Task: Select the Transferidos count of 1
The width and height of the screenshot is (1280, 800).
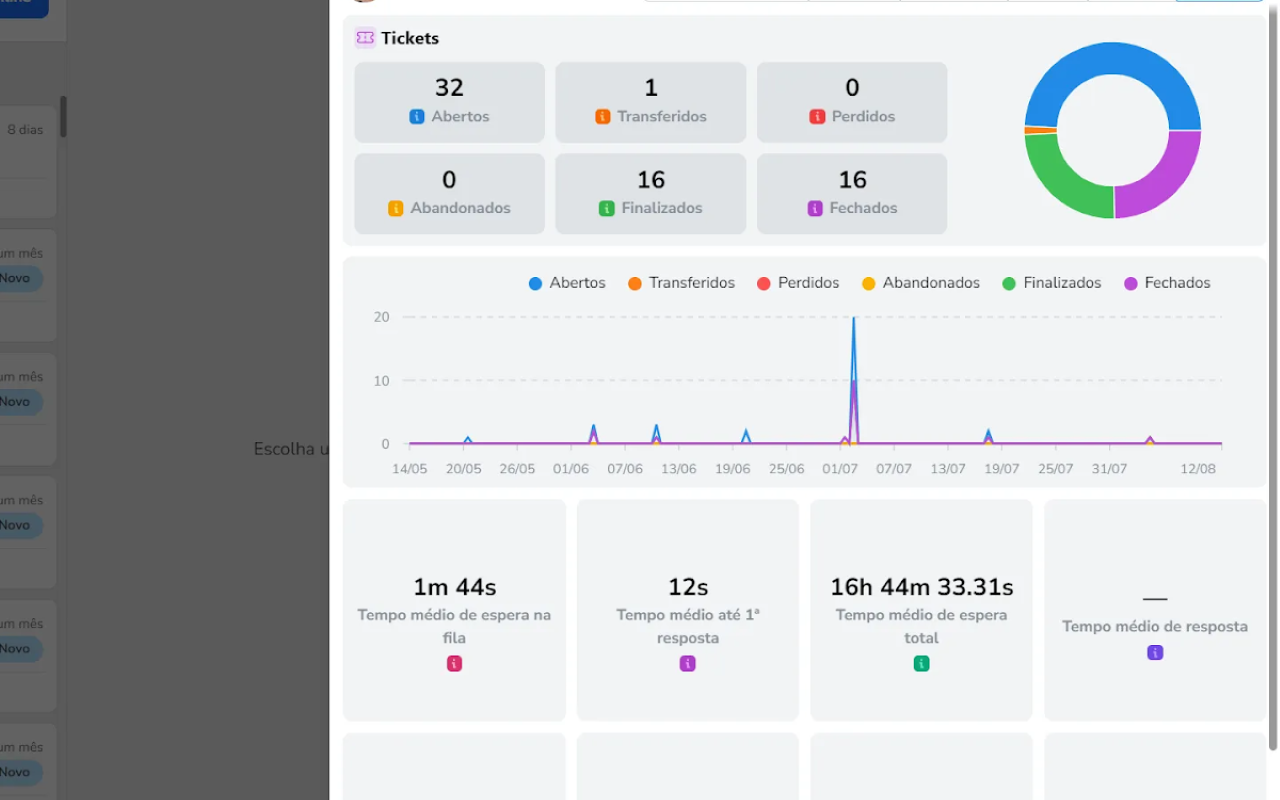Action: [x=651, y=88]
